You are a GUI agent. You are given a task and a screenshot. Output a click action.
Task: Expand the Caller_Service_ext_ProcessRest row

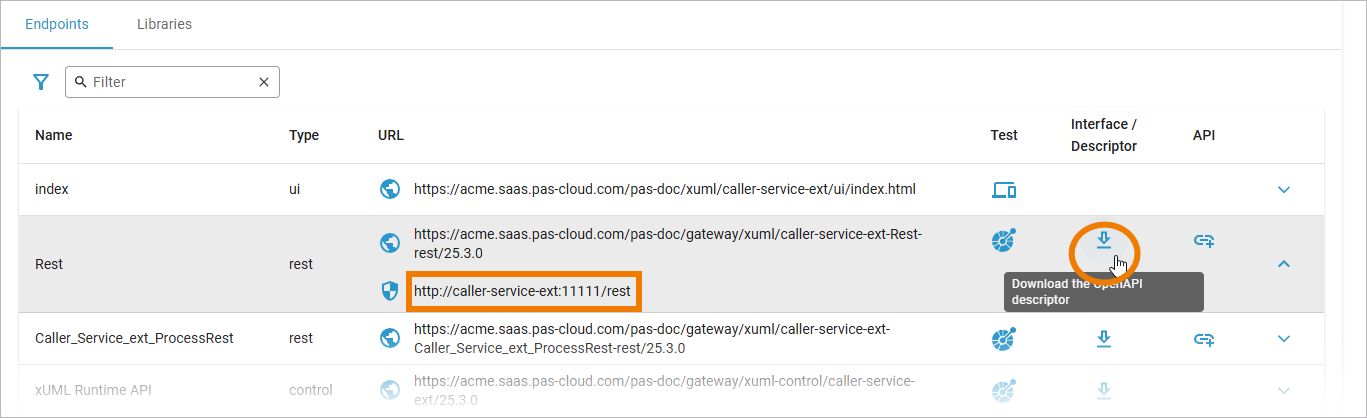tap(1285, 339)
